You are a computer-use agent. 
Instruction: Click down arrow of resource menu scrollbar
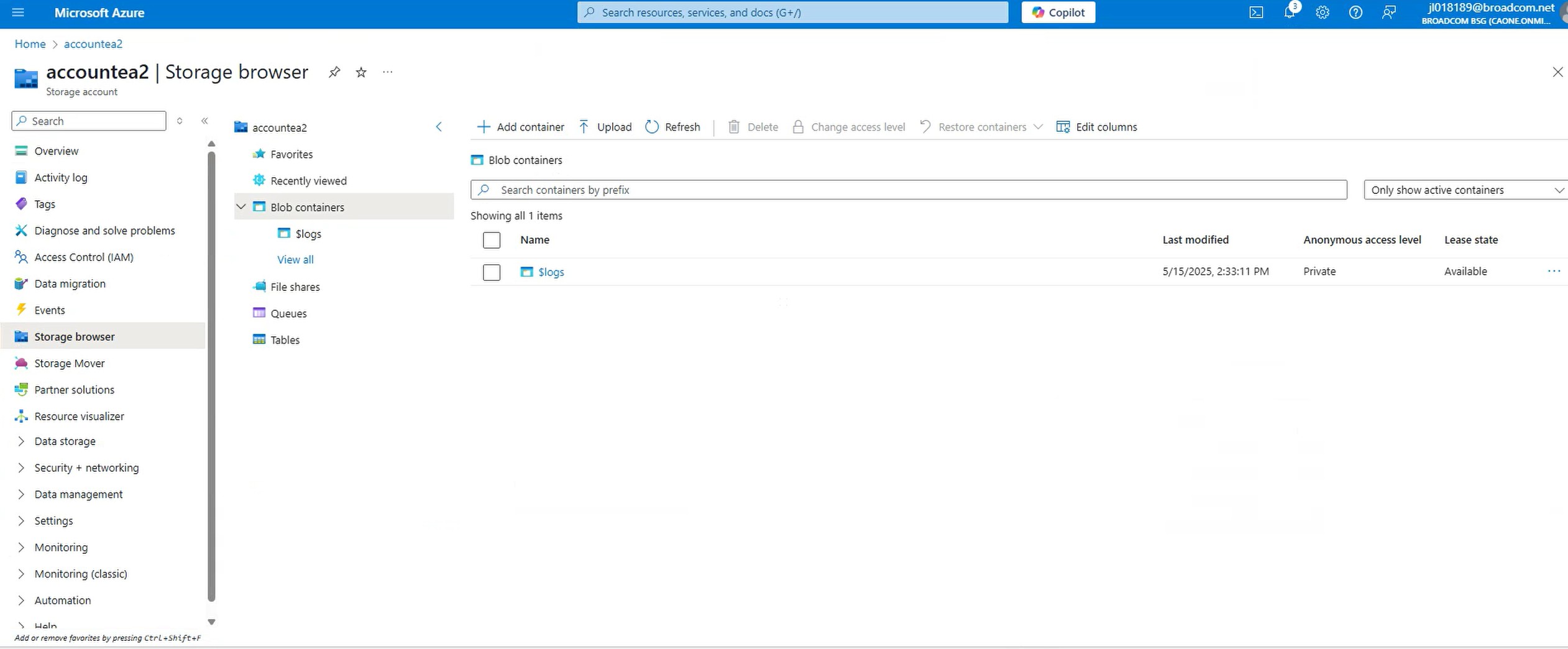click(211, 622)
